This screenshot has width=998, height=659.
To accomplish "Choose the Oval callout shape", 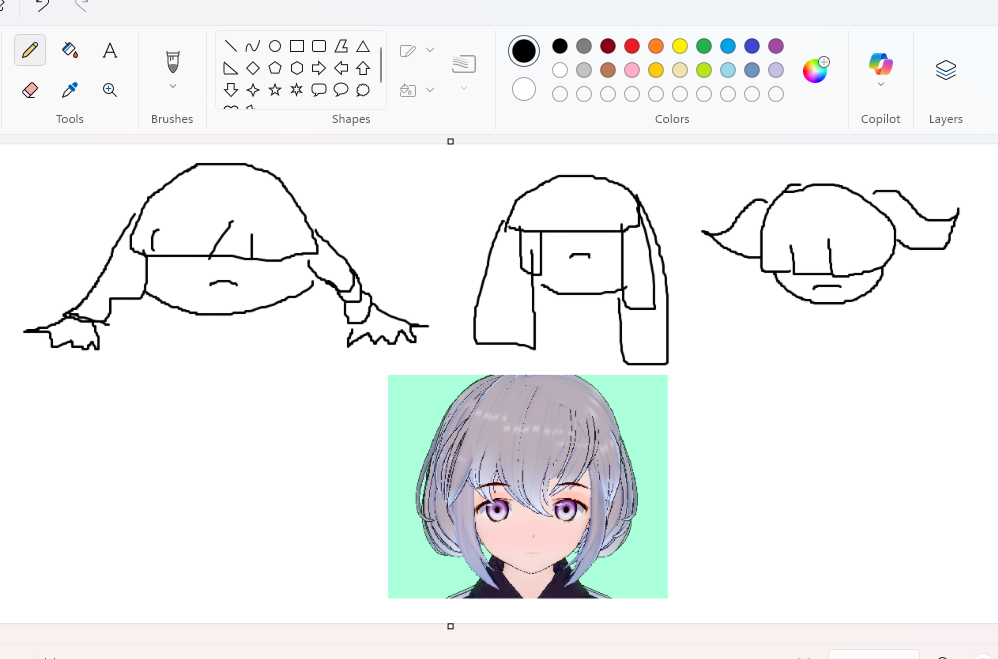I will (341, 90).
